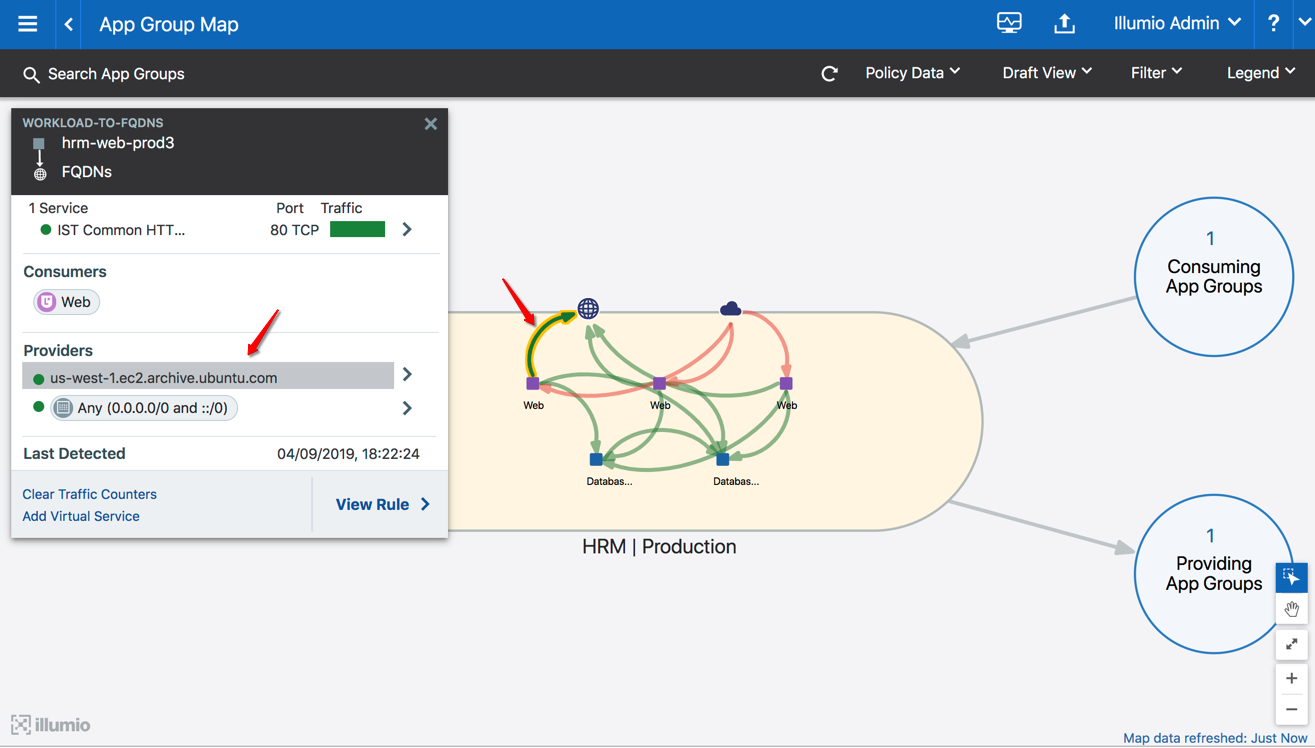Expand the IST Common HTTP service row

[407, 230]
